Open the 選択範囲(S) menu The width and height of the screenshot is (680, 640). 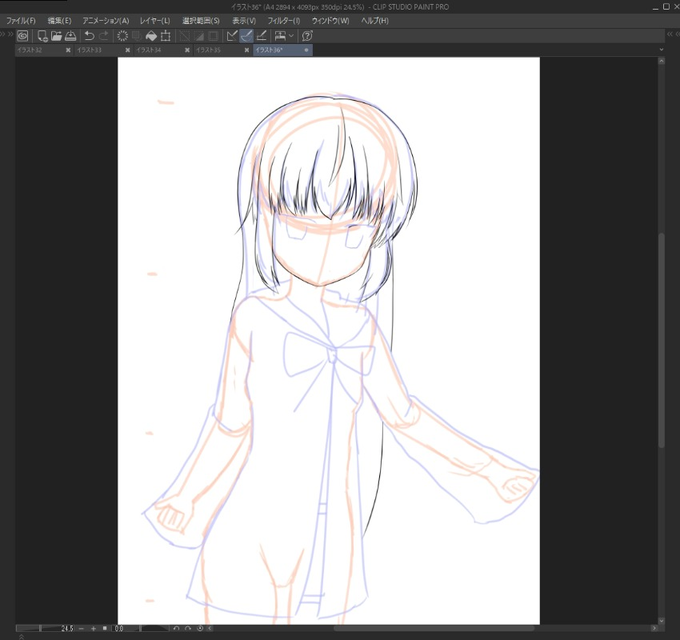click(201, 21)
